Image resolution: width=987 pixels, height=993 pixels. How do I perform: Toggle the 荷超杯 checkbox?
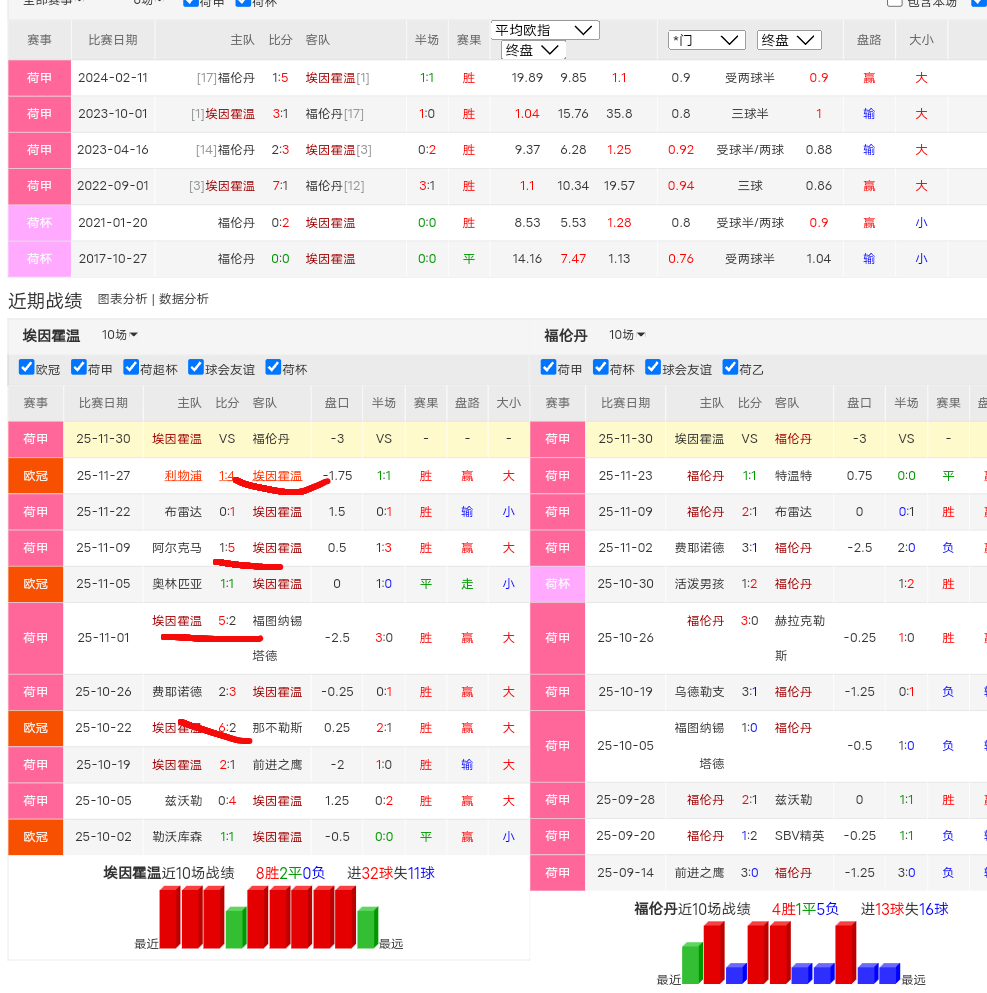[x=131, y=368]
